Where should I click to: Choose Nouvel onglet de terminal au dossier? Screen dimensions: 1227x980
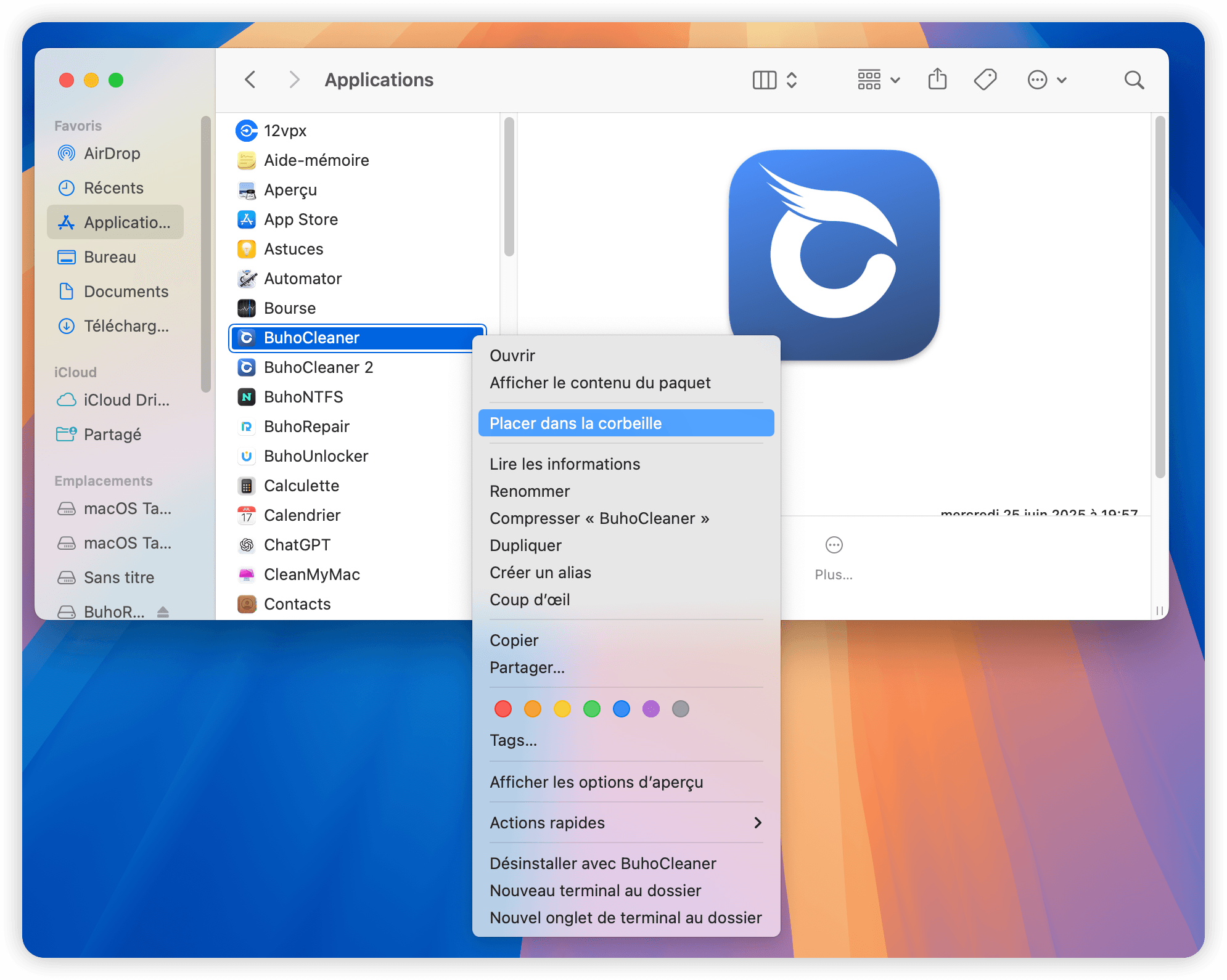pos(626,918)
